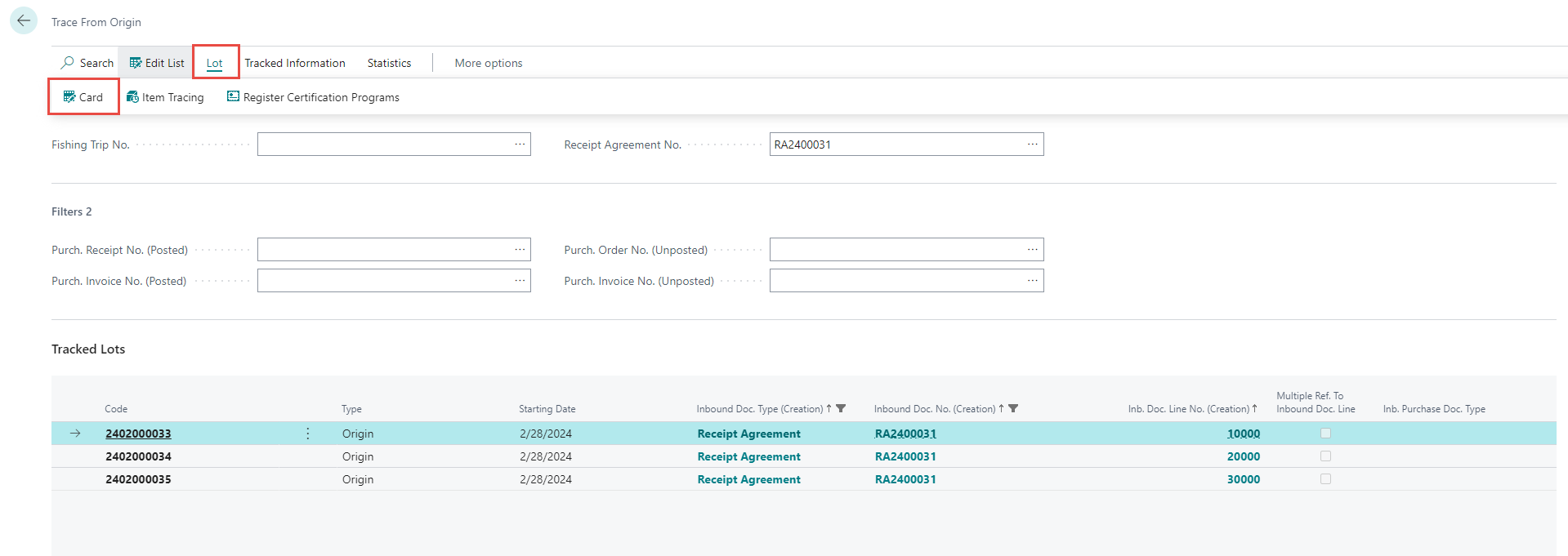Open Receipt Agreement No. lookup ellipsis

1033,145
